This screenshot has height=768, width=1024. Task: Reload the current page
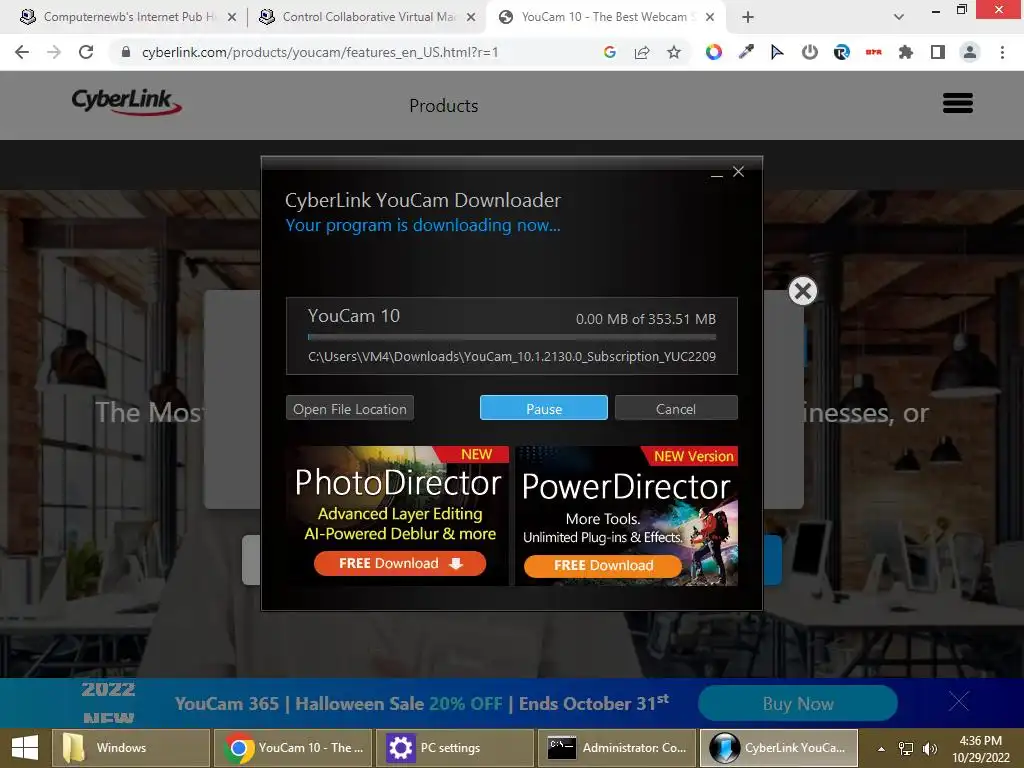pos(86,52)
